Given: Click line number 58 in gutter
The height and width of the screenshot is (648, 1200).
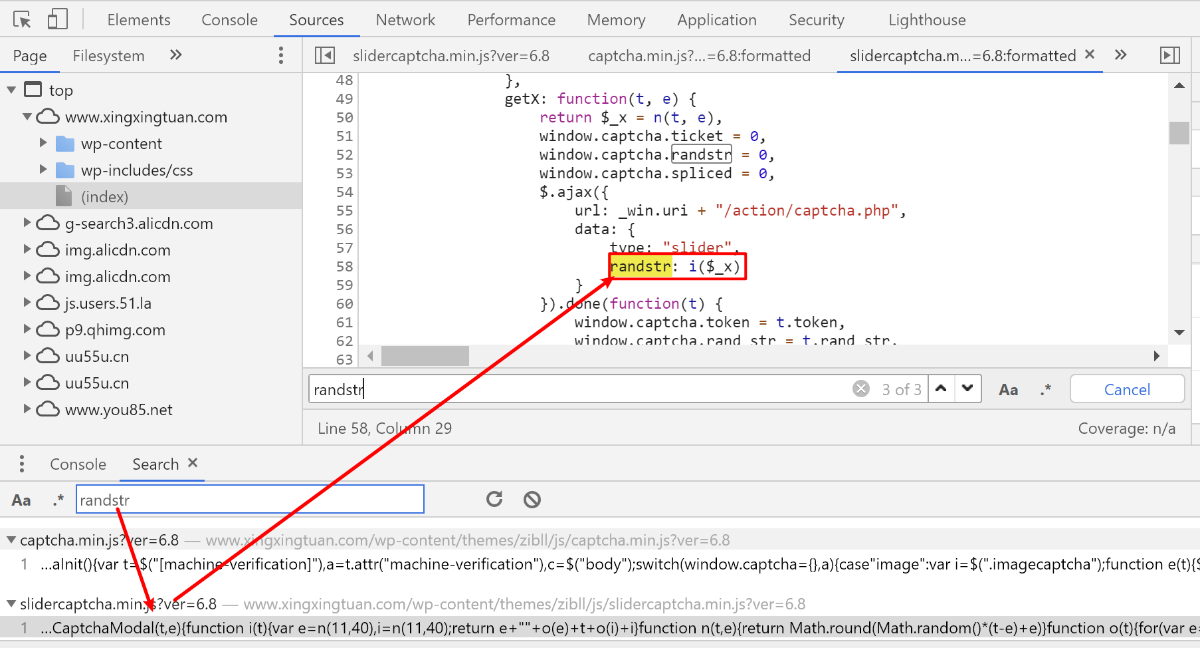Looking at the screenshot, I should [344, 266].
